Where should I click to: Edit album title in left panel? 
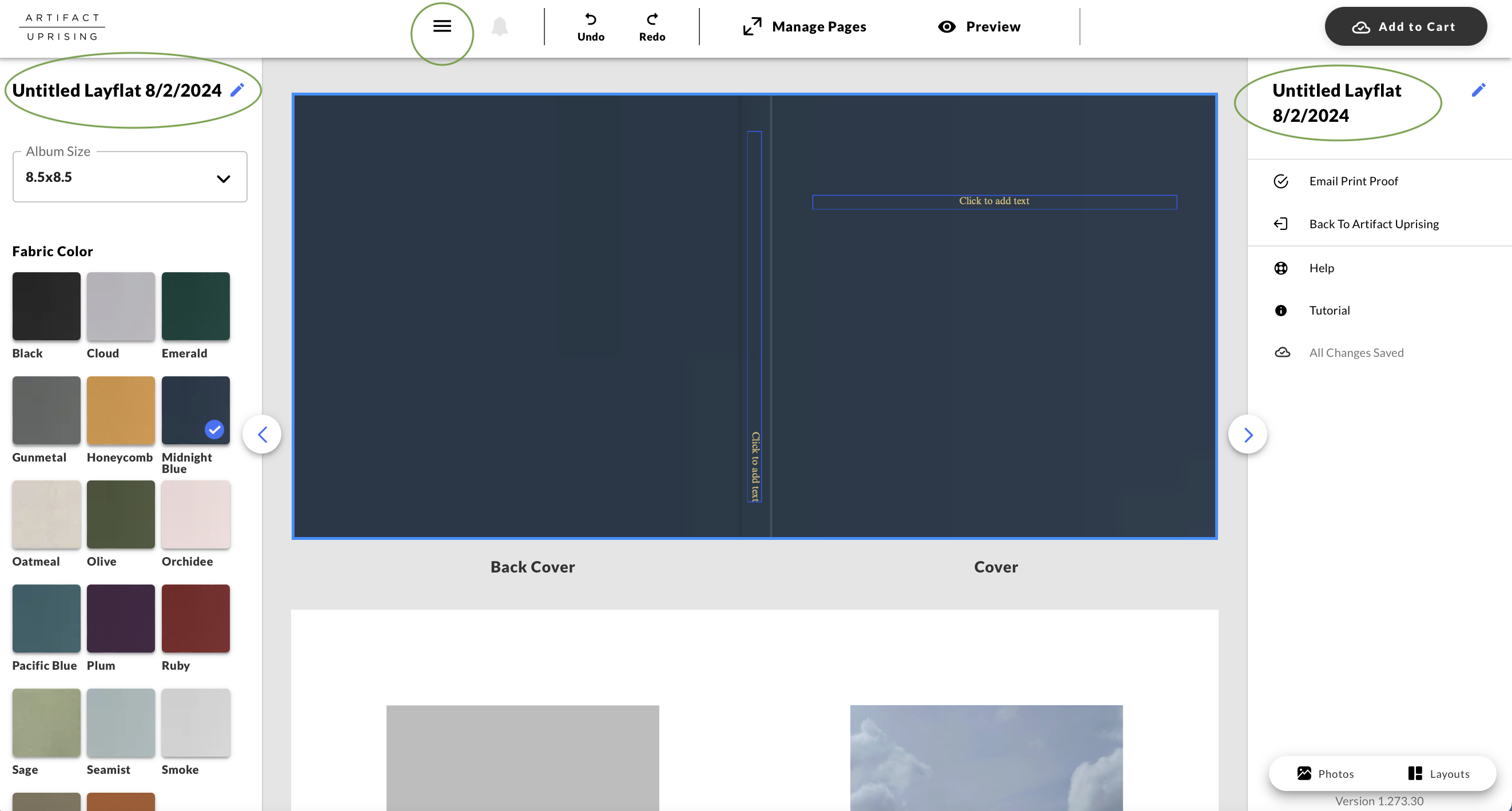[237, 90]
